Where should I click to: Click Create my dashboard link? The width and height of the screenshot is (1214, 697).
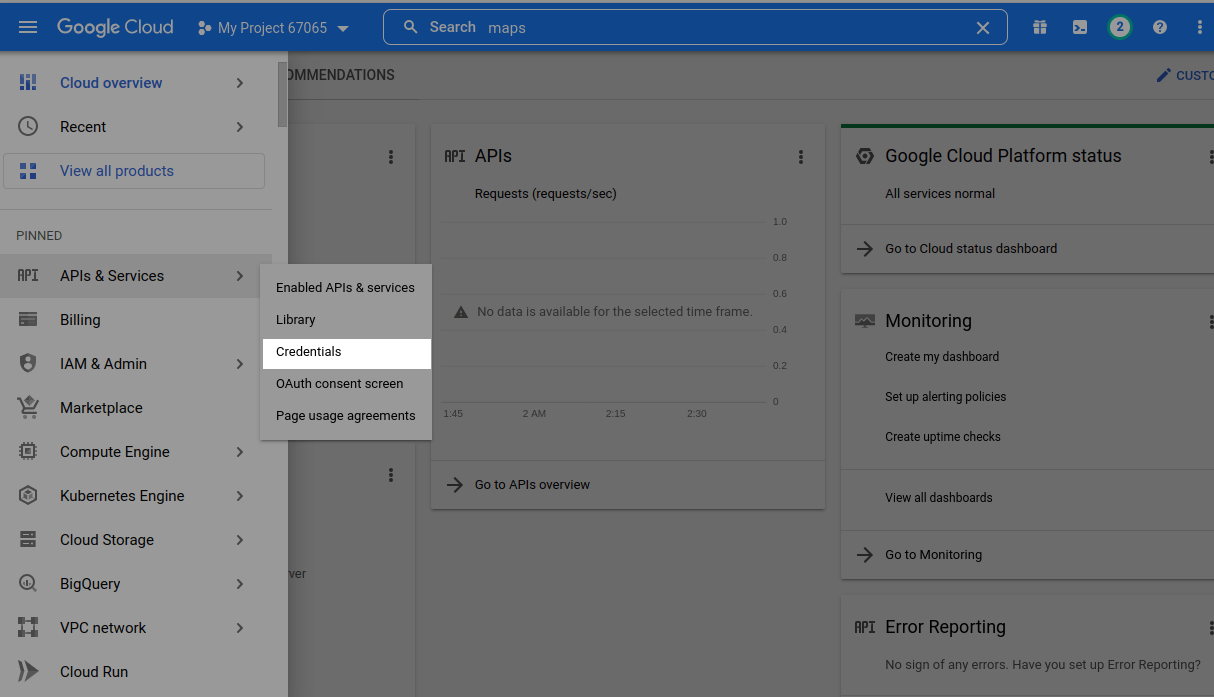[x=942, y=357]
